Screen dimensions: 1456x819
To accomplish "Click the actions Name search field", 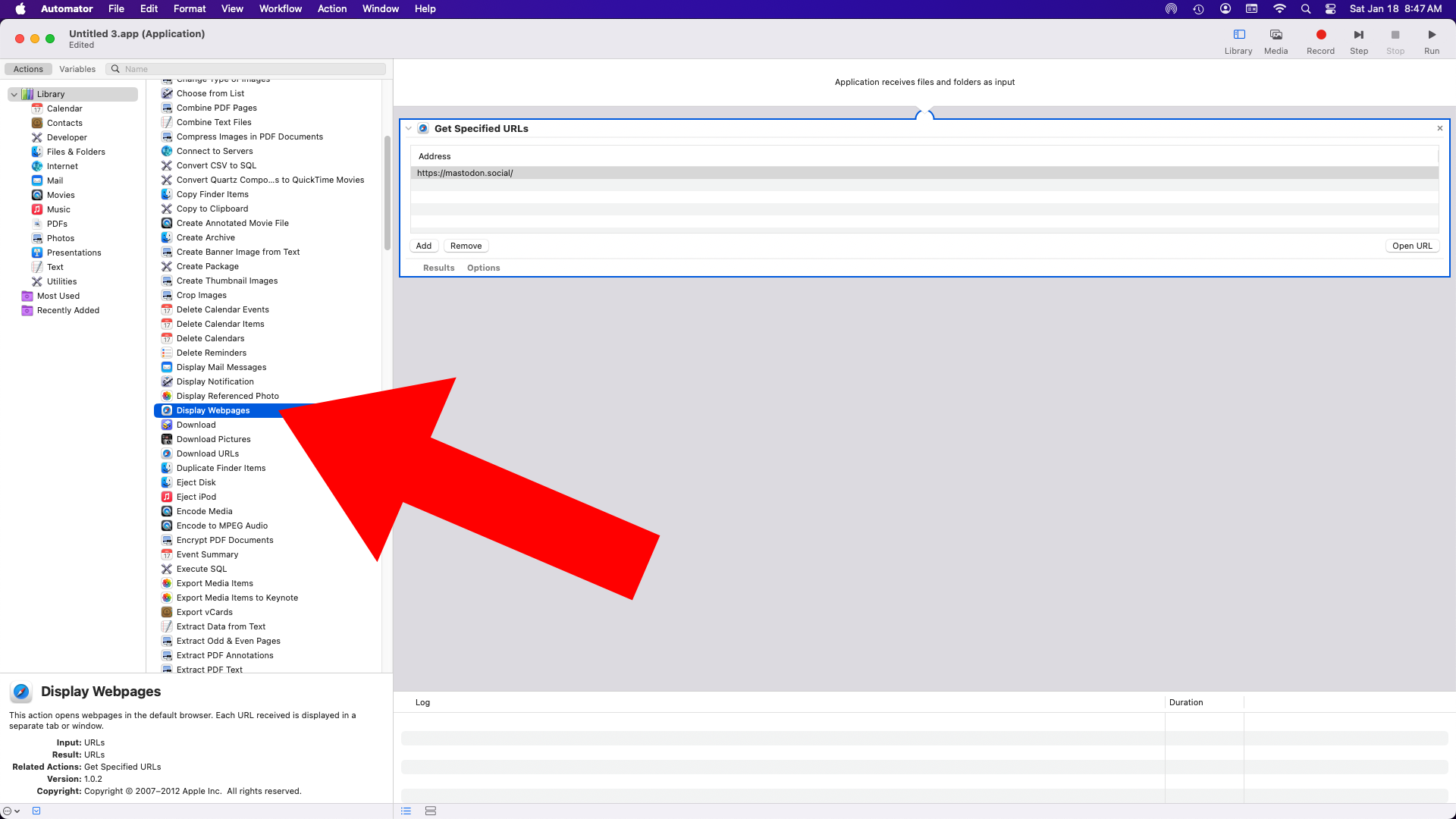I will point(246,69).
